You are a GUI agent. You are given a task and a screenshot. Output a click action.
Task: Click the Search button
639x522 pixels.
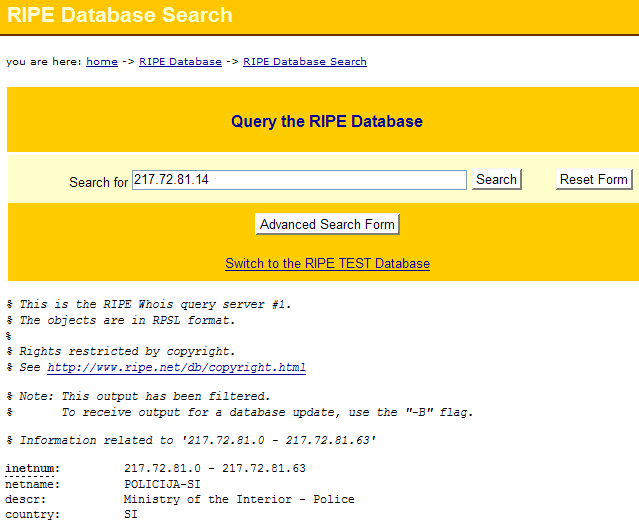tap(496, 179)
